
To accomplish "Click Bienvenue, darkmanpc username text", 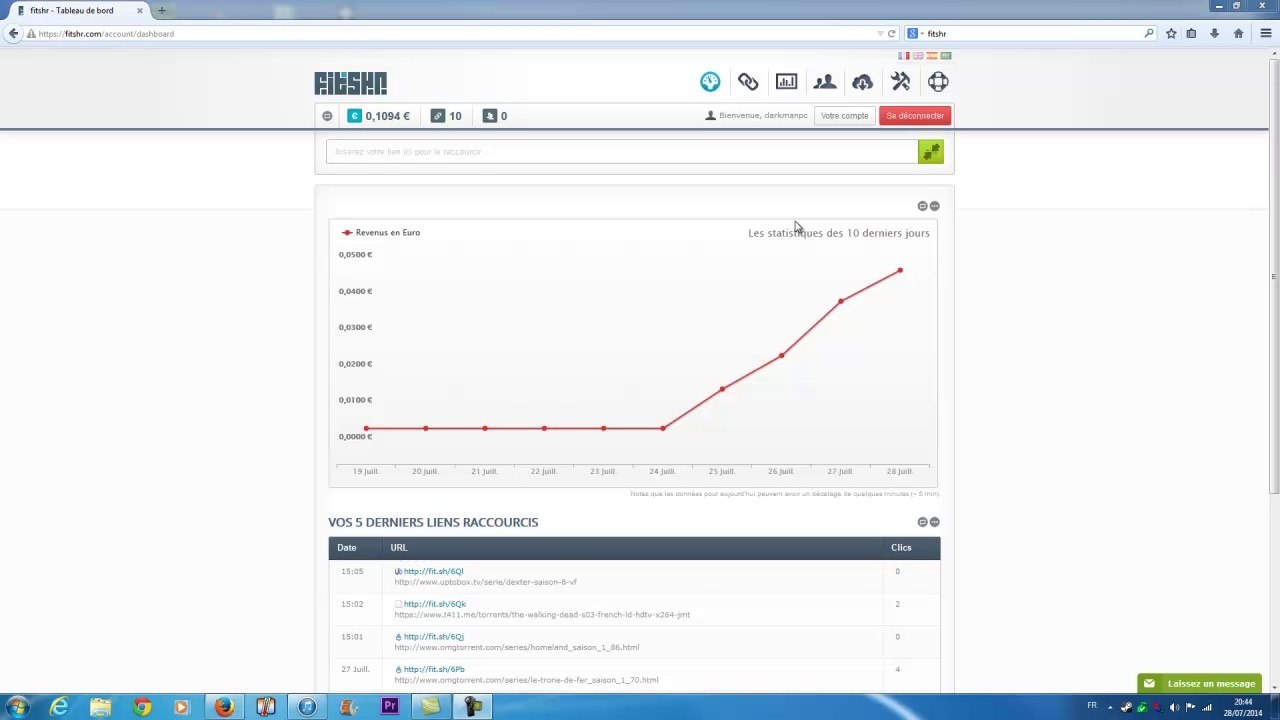I will click(x=763, y=116).
